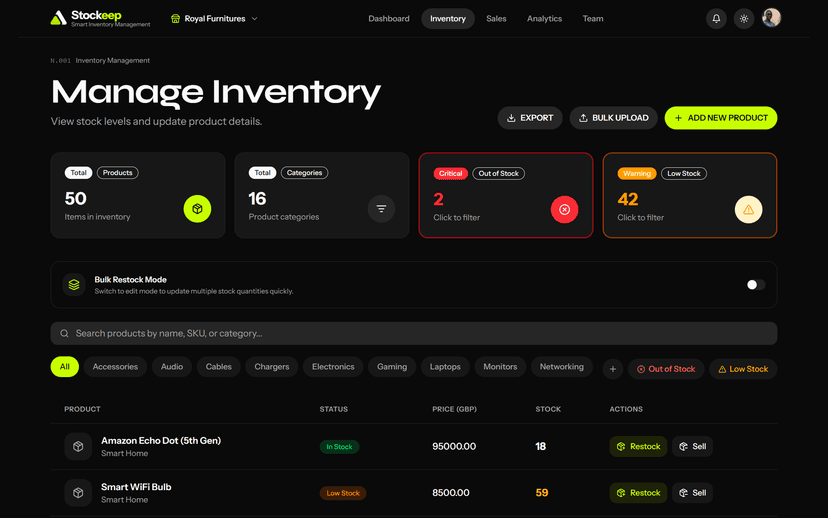
Task: Open Amazon Echo Dot (5th Gen) product
Action: [161, 440]
